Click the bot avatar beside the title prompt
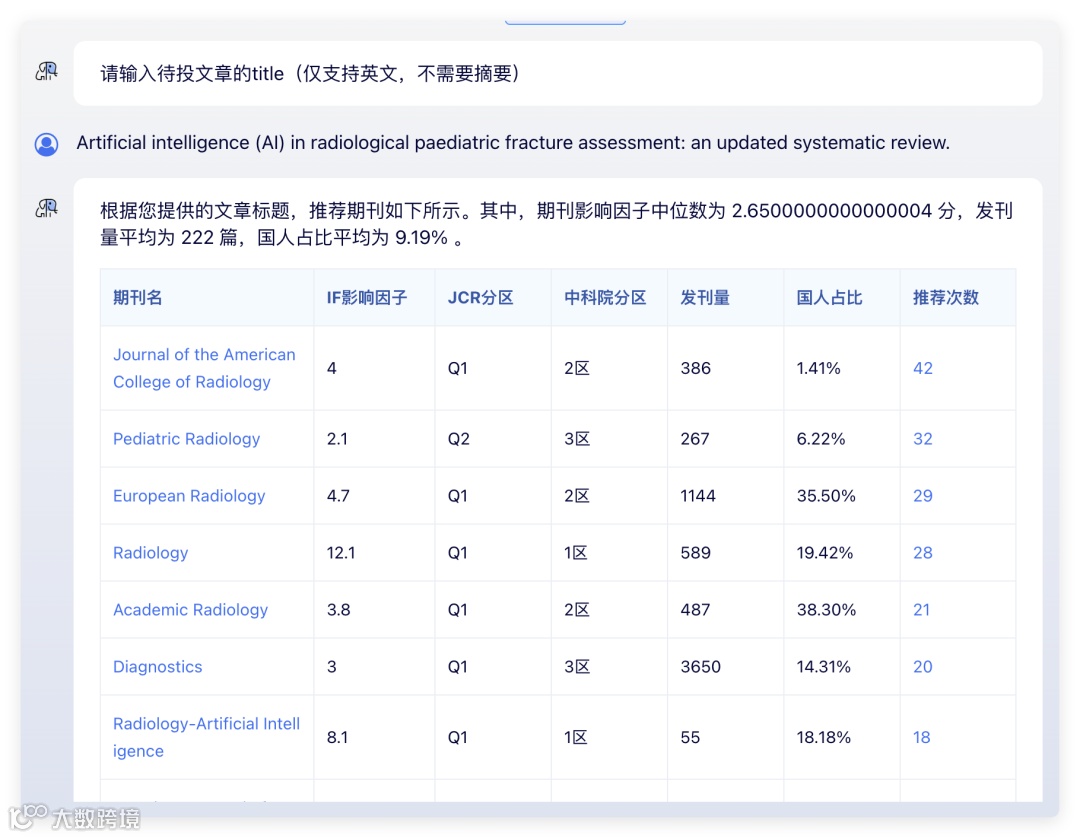Screen dimensions: 1080x838 (46, 72)
